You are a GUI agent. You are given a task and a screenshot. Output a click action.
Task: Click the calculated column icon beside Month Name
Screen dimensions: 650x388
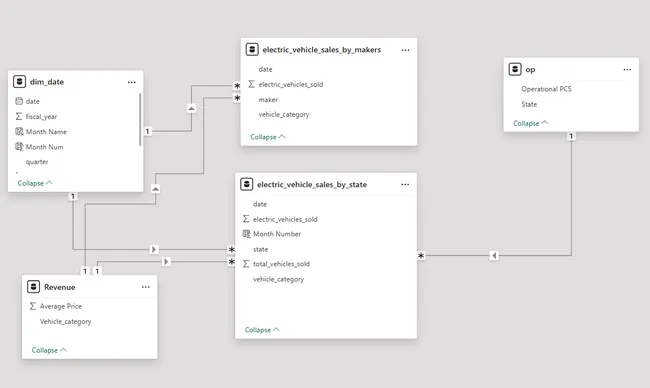19,131
